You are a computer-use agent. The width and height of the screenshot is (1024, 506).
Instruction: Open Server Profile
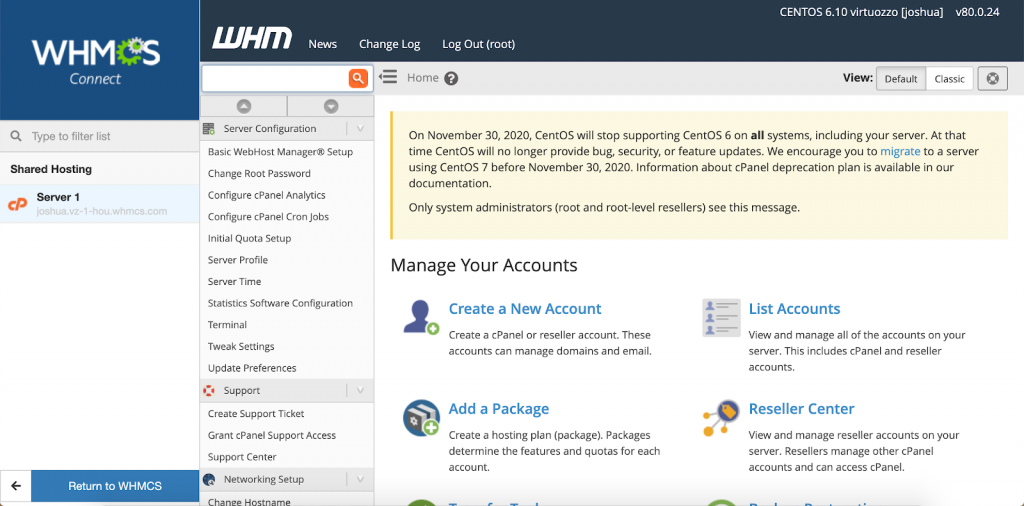[x=238, y=260]
